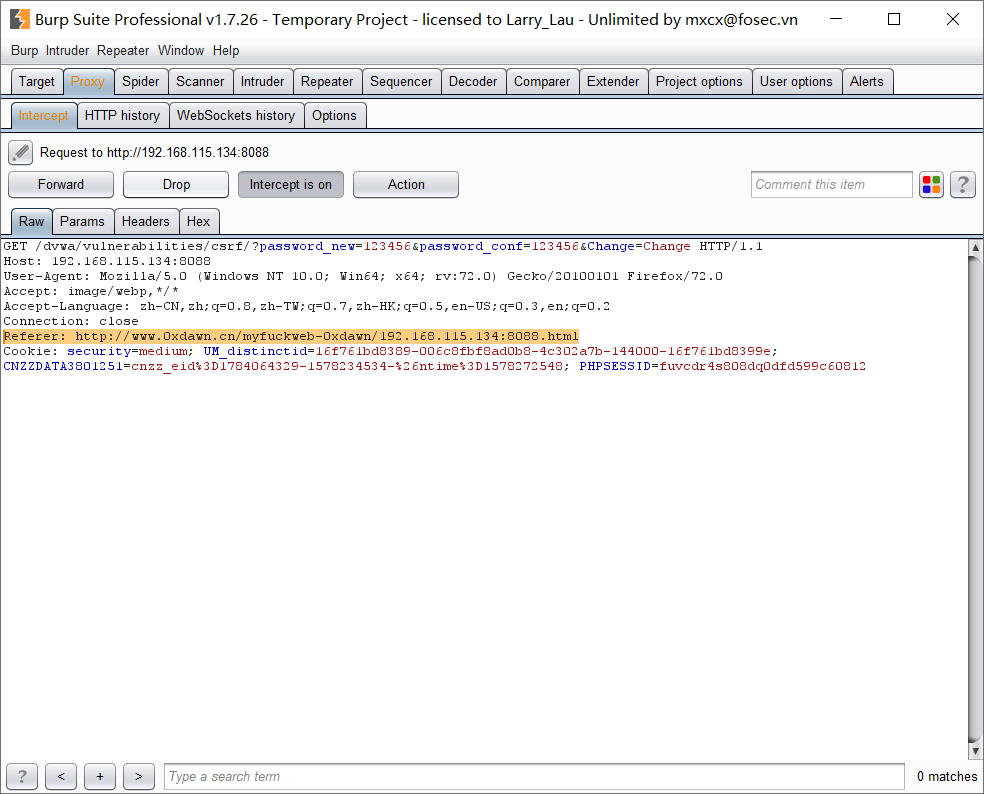Switch to the Comparer tab
The image size is (984, 794).
[542, 82]
